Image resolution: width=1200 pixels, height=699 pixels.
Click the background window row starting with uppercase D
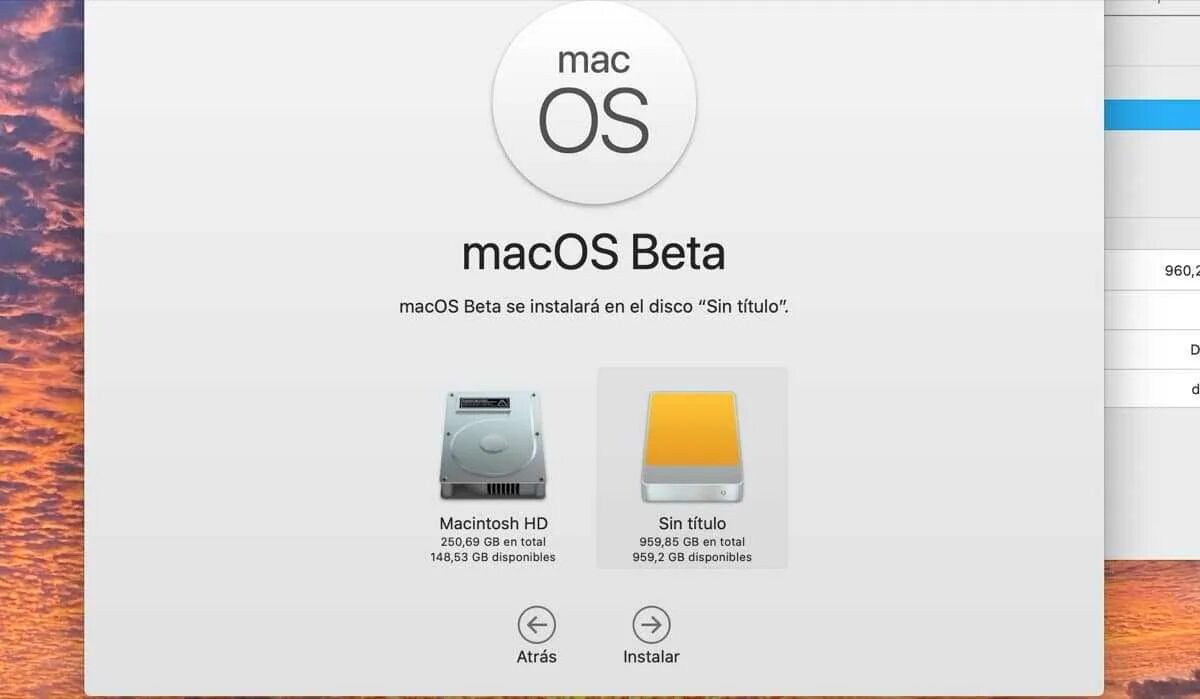(1152, 350)
